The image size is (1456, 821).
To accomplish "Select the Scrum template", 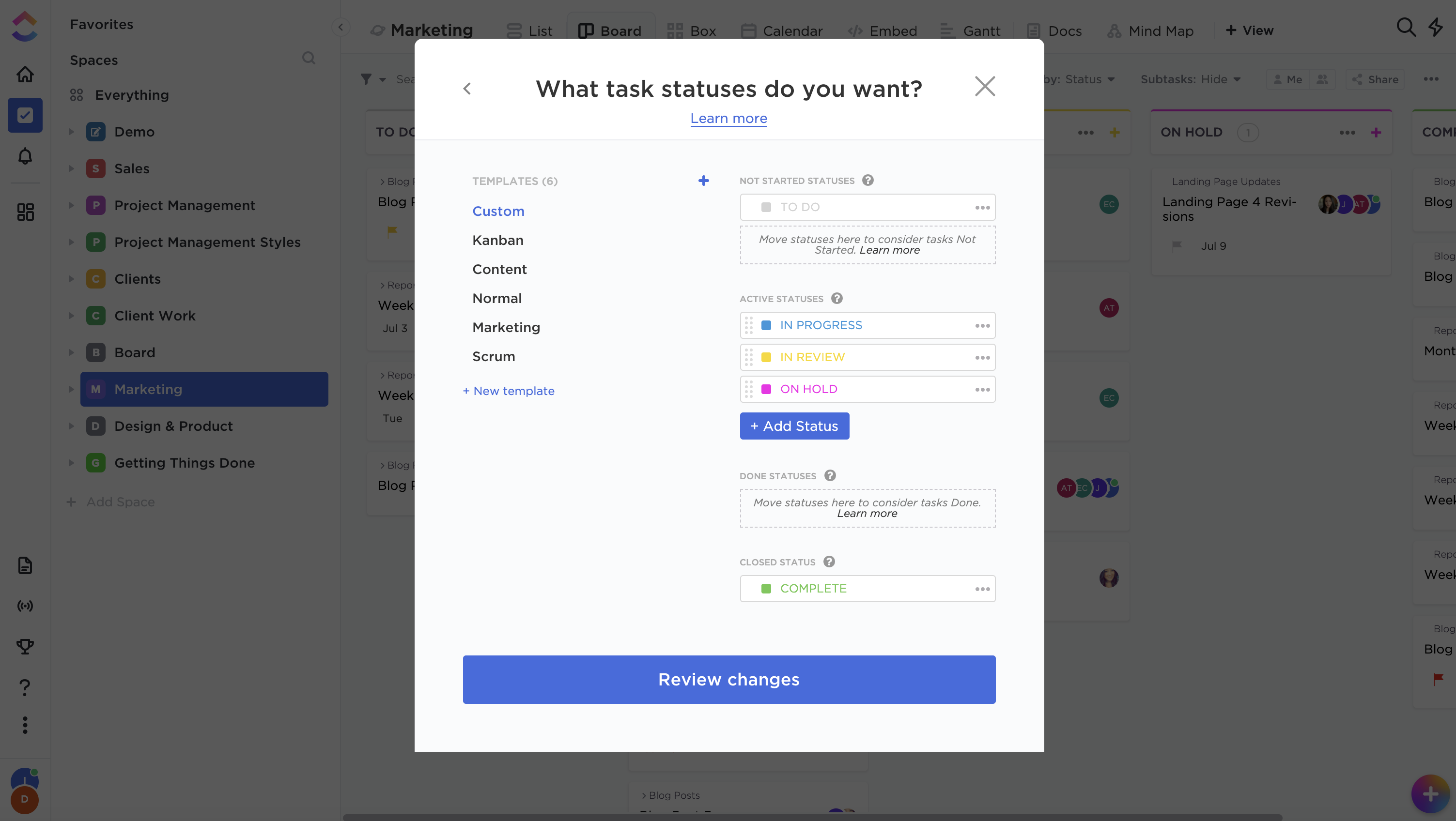I will [x=494, y=357].
